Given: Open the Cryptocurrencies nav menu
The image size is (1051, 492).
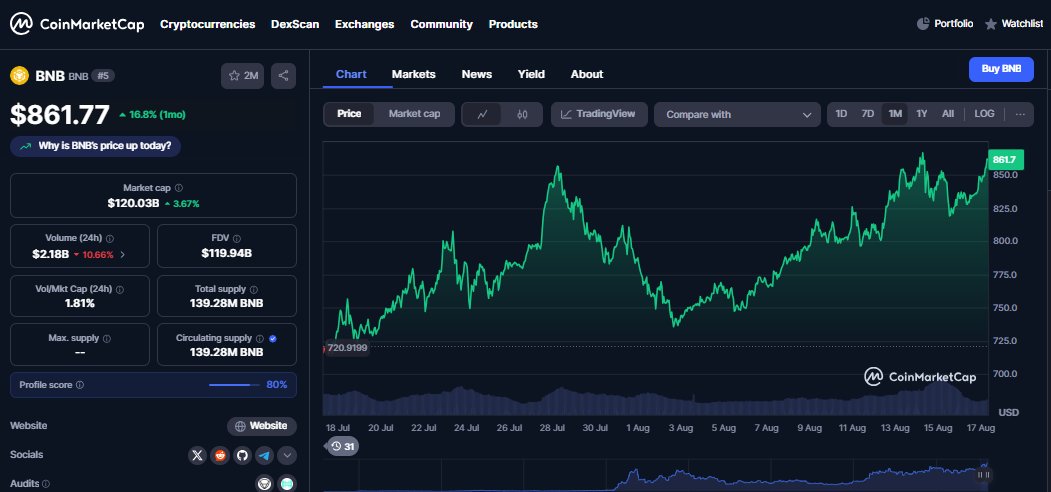Looking at the screenshot, I should 208,24.
